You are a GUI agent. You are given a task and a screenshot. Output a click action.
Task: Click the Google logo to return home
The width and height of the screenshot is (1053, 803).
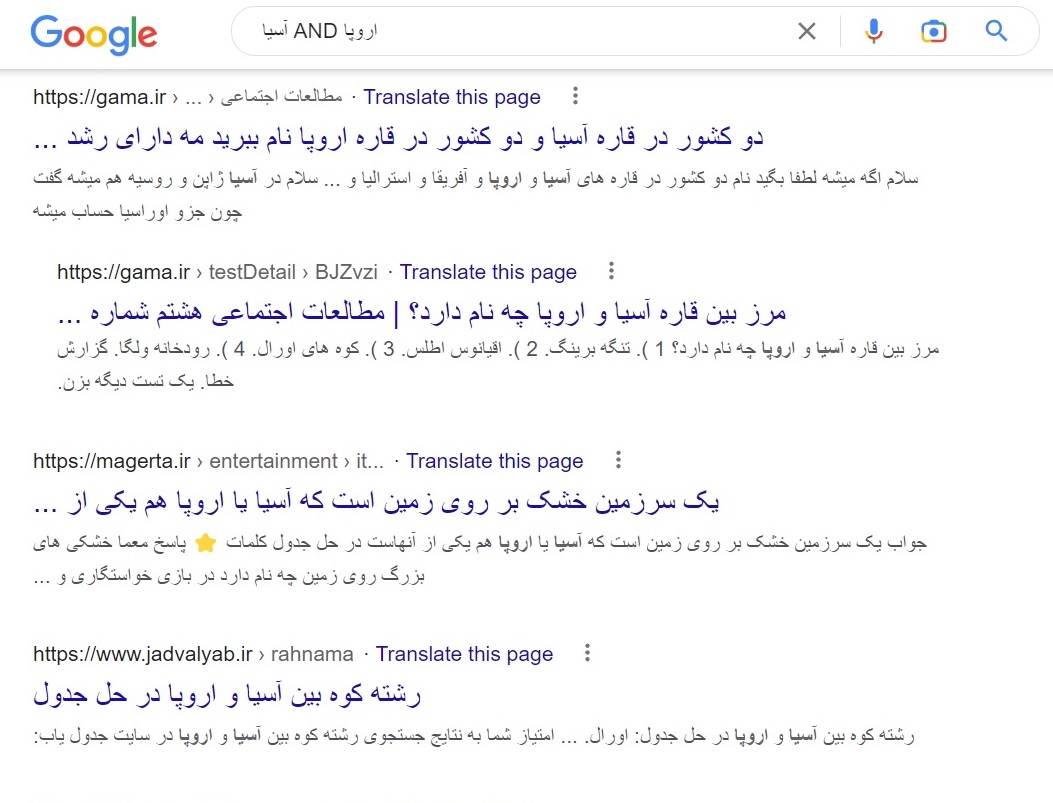[x=93, y=34]
